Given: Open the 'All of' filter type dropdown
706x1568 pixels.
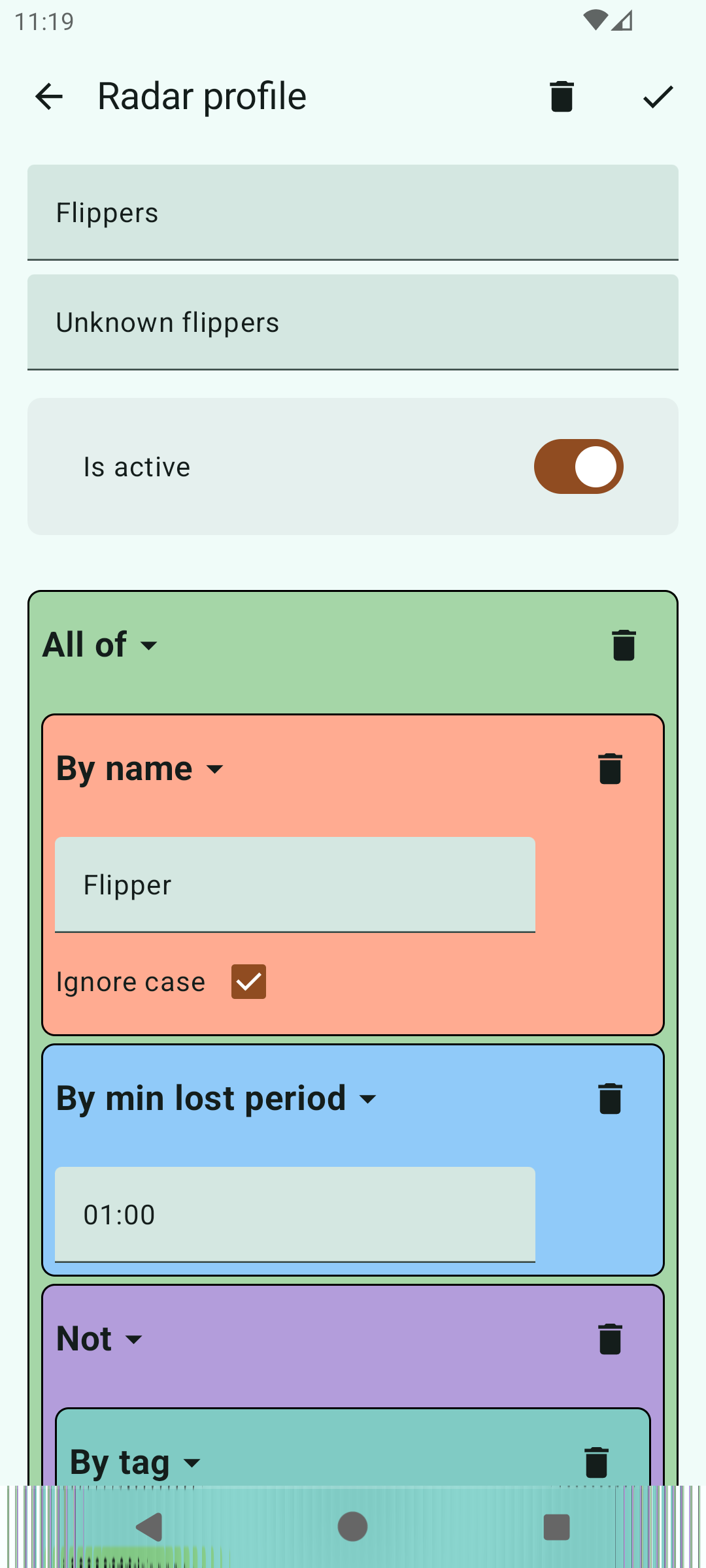Looking at the screenshot, I should click(x=101, y=645).
